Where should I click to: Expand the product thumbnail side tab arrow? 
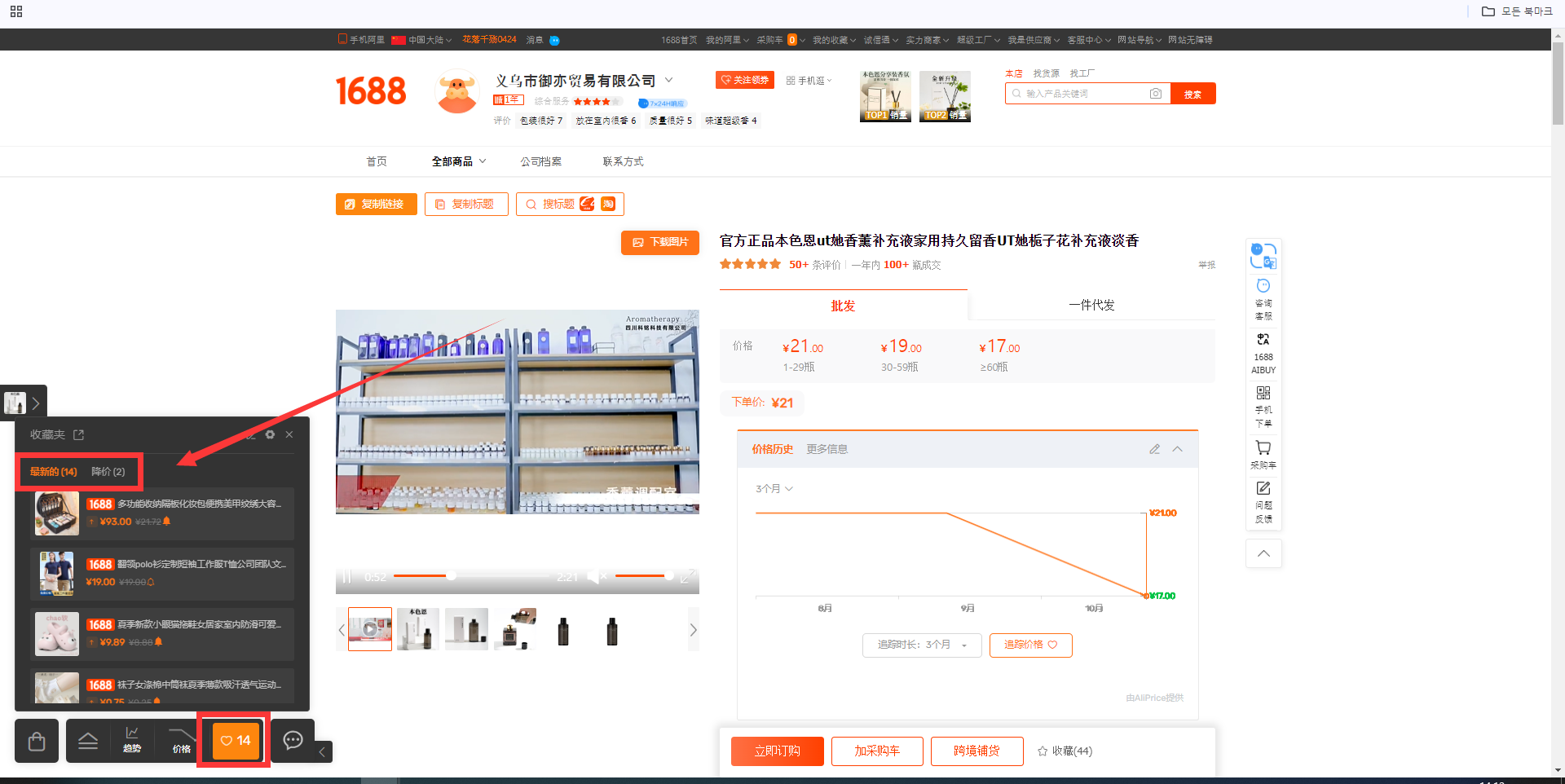coord(36,403)
